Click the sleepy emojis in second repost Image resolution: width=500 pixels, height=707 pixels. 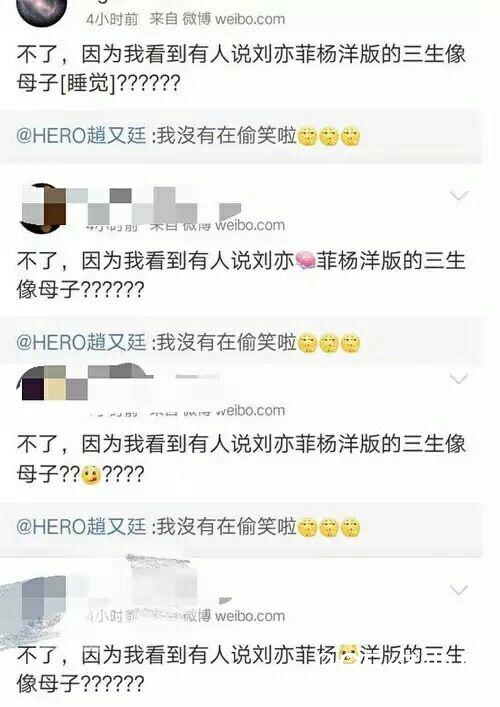tap(329, 344)
